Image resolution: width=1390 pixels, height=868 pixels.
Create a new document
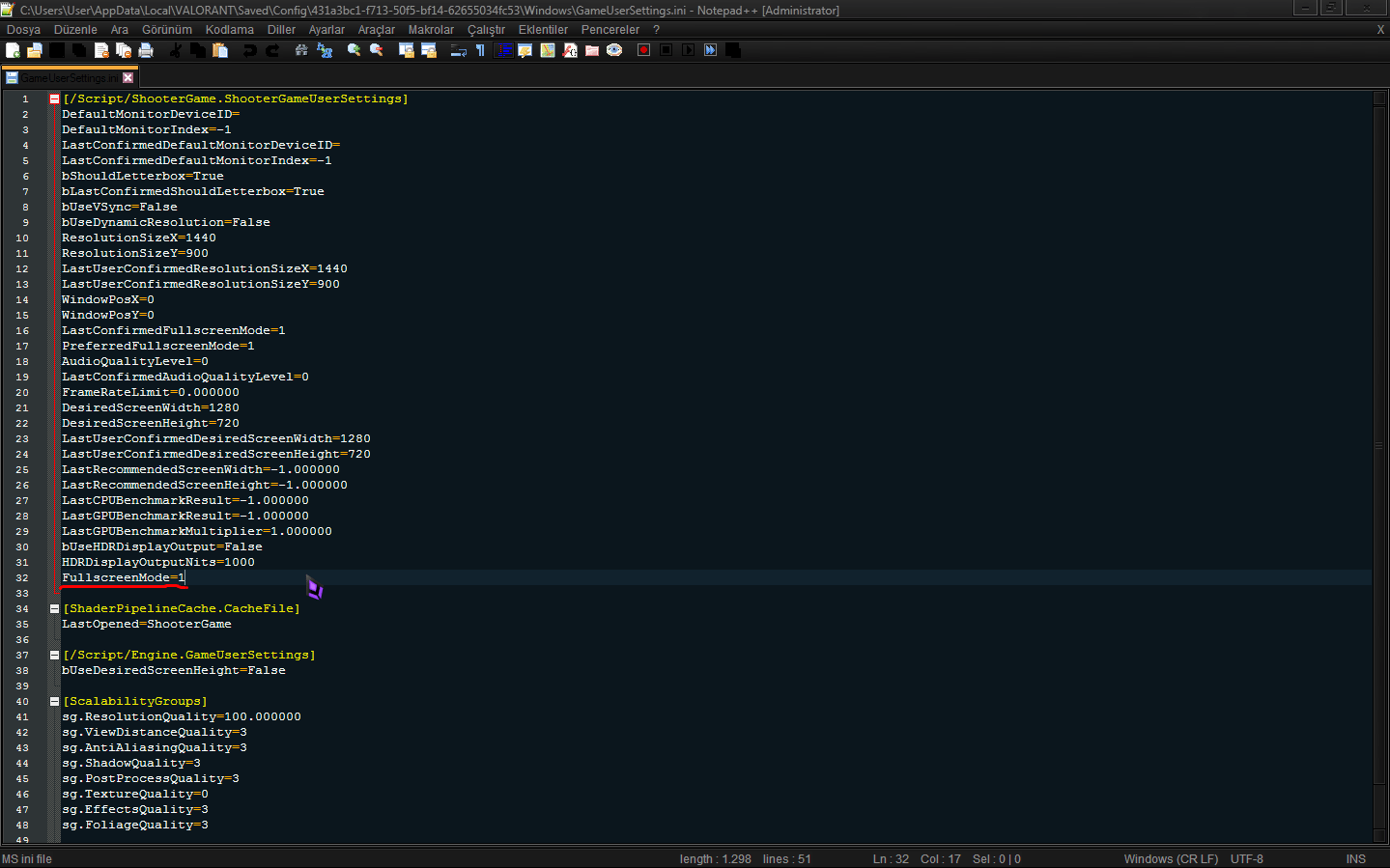(13, 49)
